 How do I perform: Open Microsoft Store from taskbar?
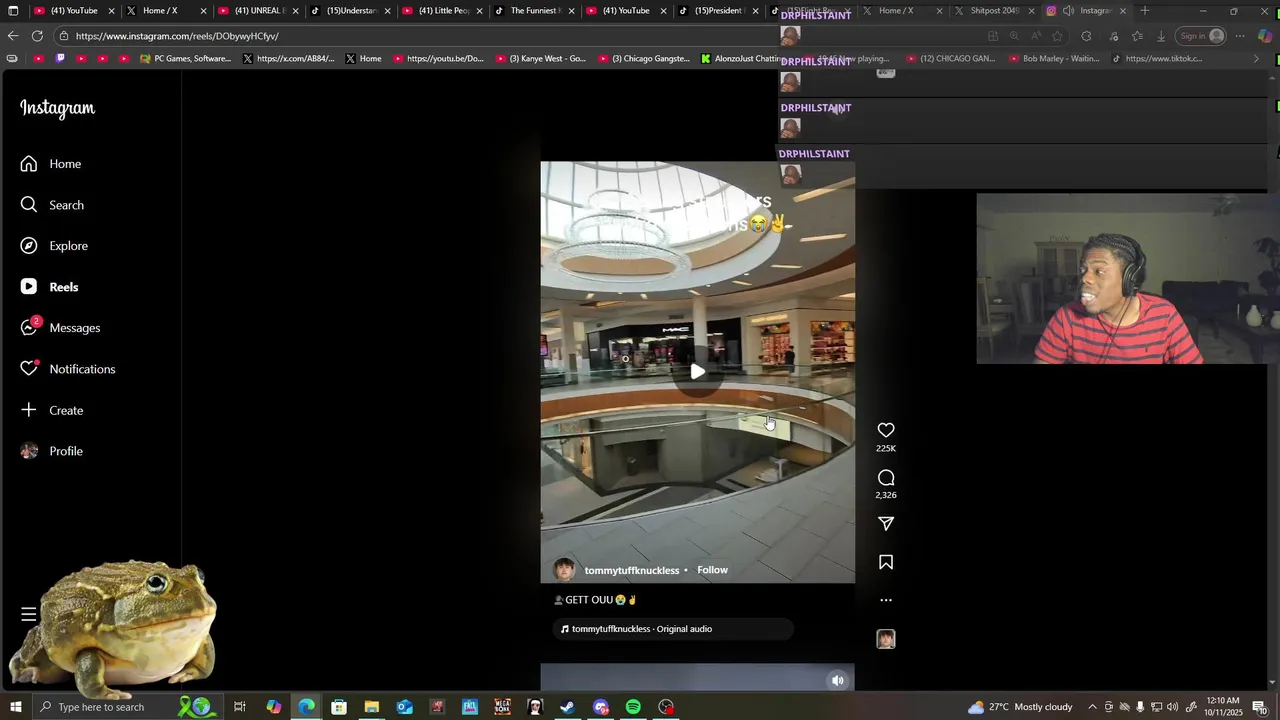click(339, 707)
